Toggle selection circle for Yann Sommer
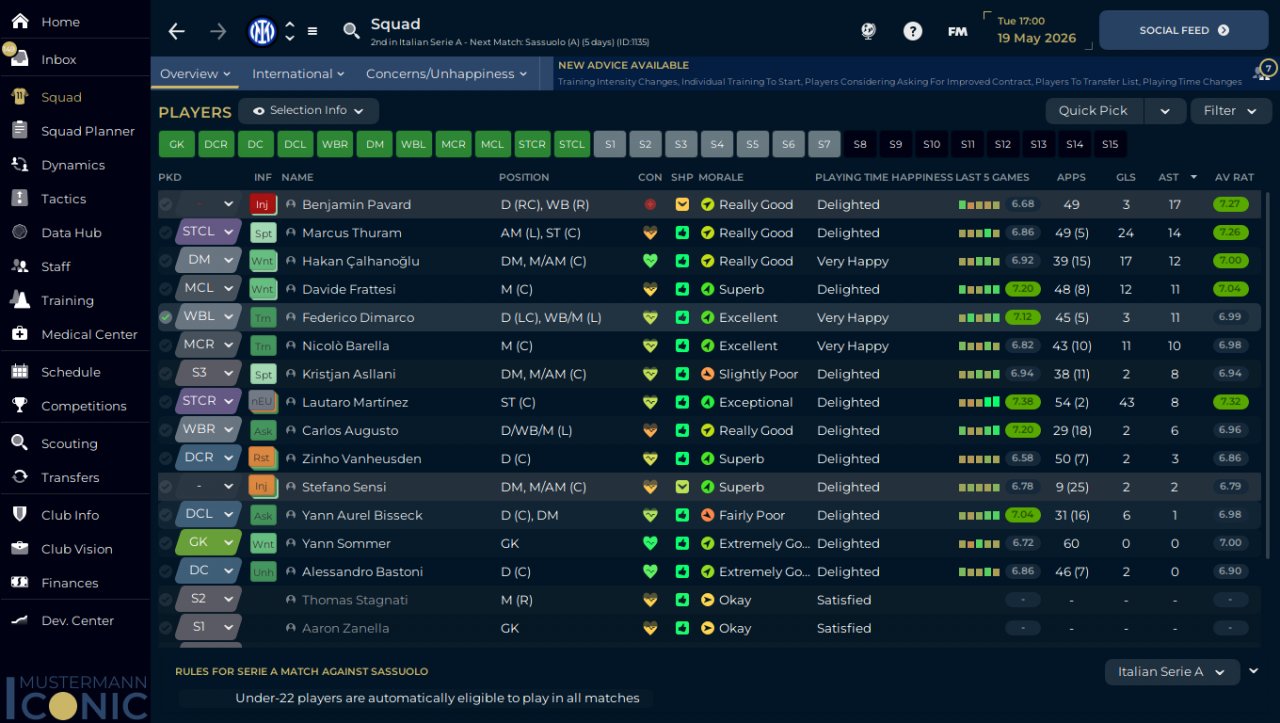1280x723 pixels. click(165, 543)
